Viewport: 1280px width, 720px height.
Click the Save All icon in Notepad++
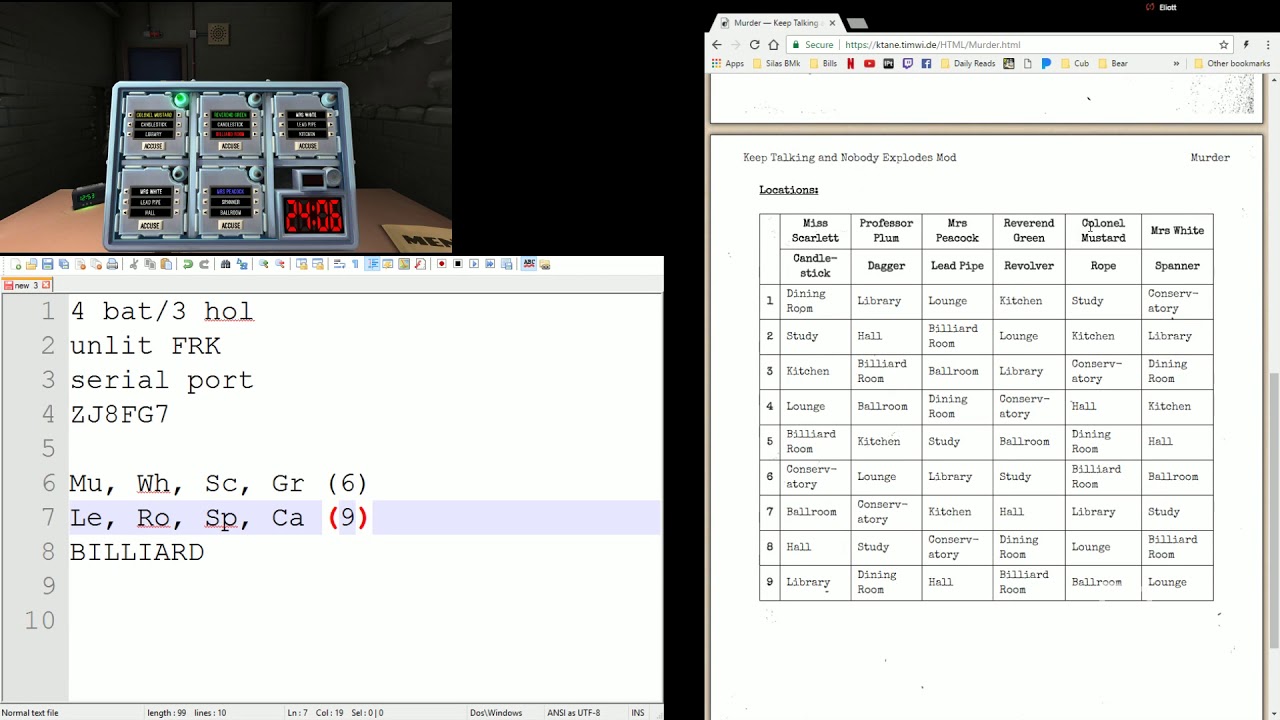pyautogui.click(x=64, y=264)
